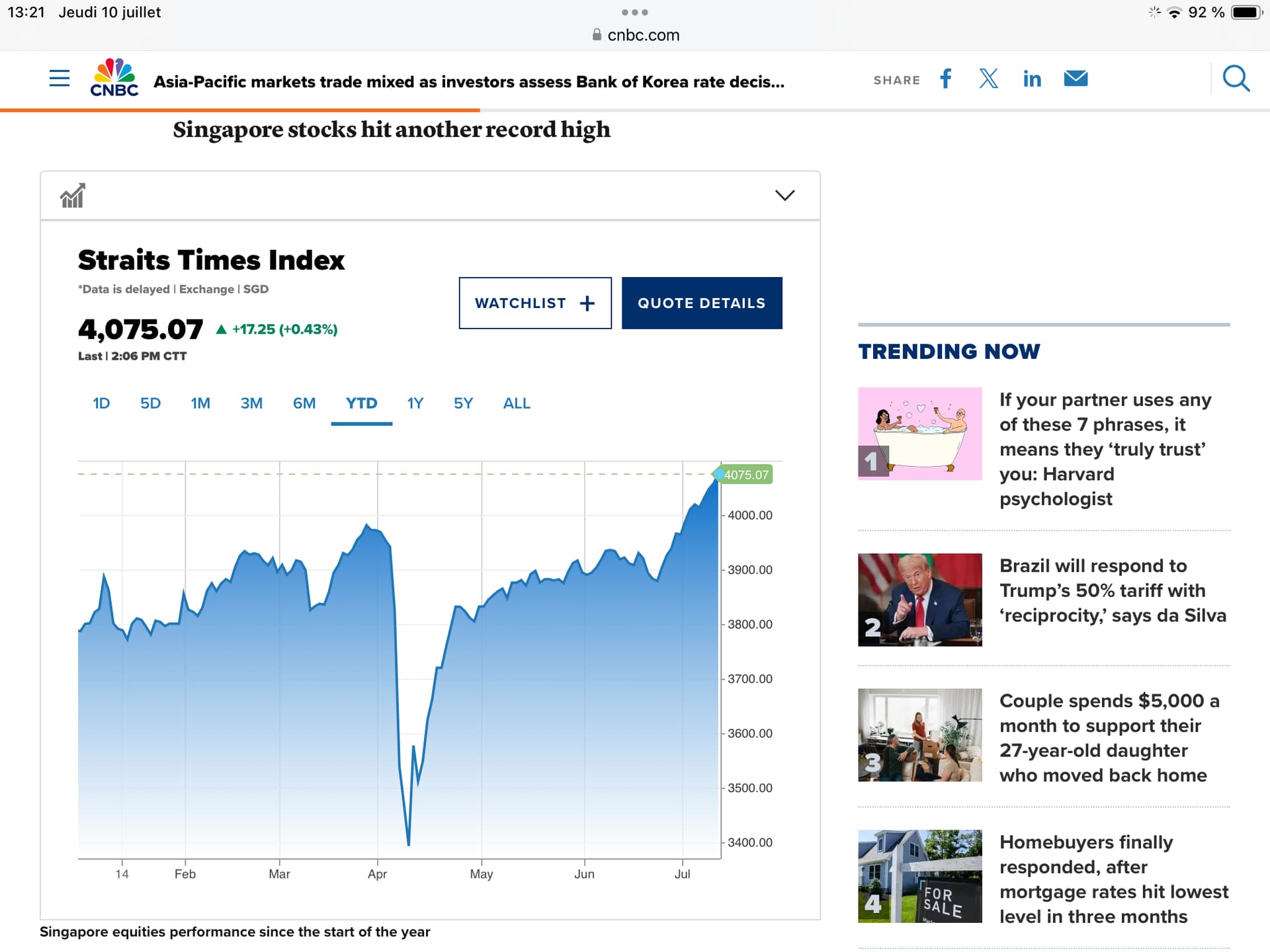Open bathtub thumbnail of first trending story
1270x952 pixels.
[919, 434]
